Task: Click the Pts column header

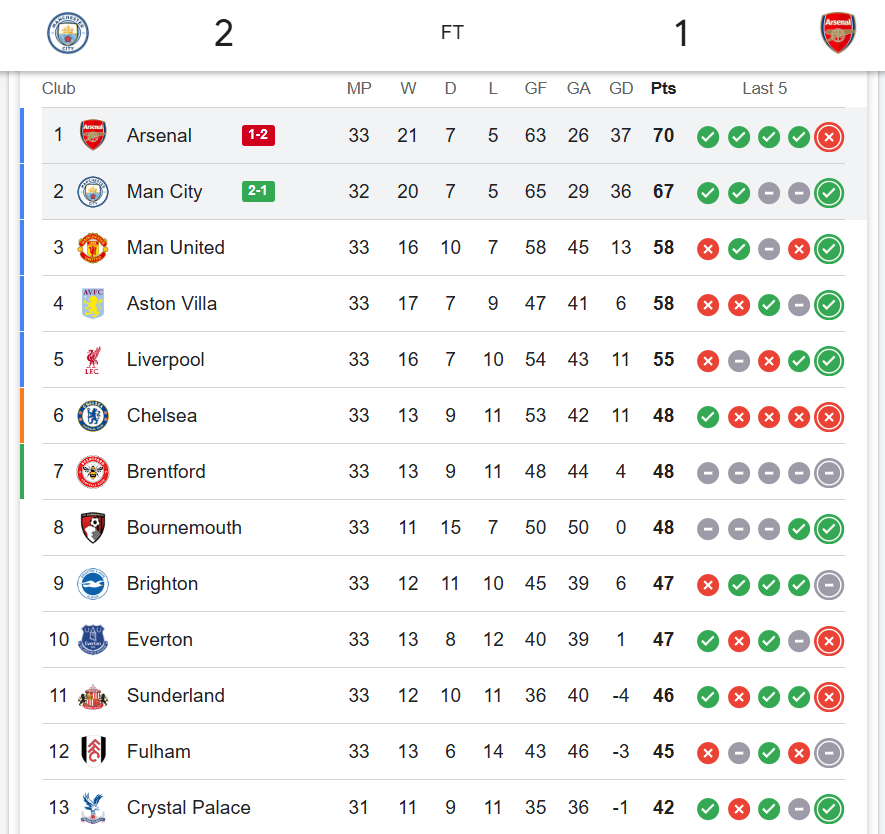Action: tap(663, 88)
